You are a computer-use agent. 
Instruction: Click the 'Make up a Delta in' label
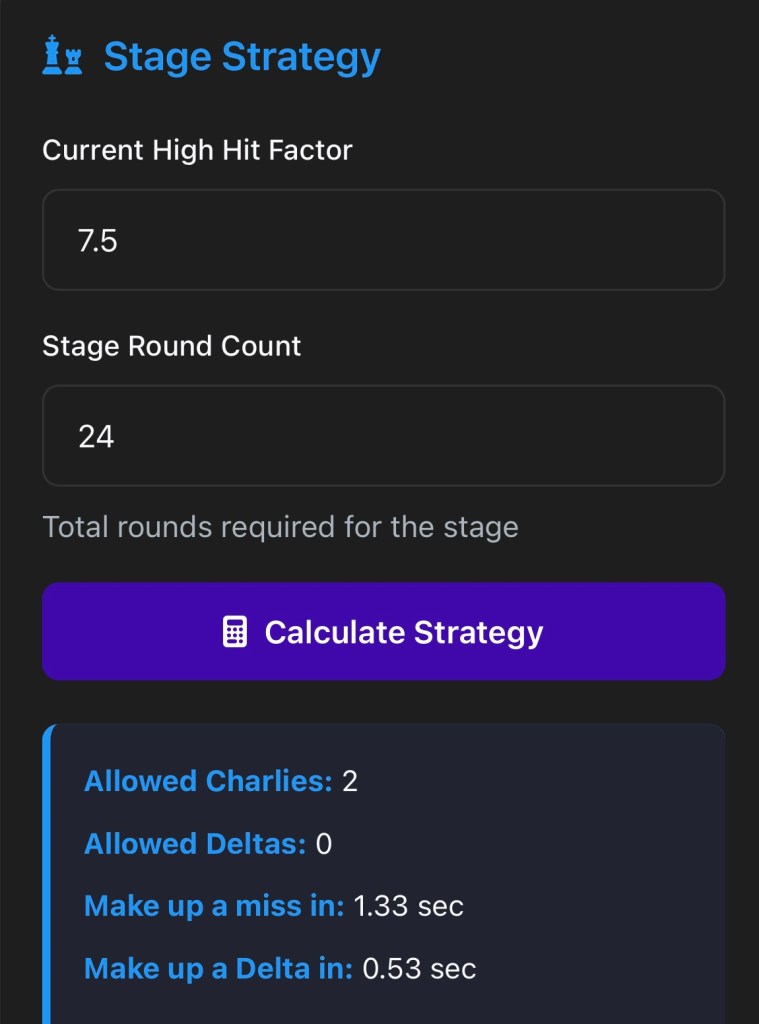[x=218, y=968]
